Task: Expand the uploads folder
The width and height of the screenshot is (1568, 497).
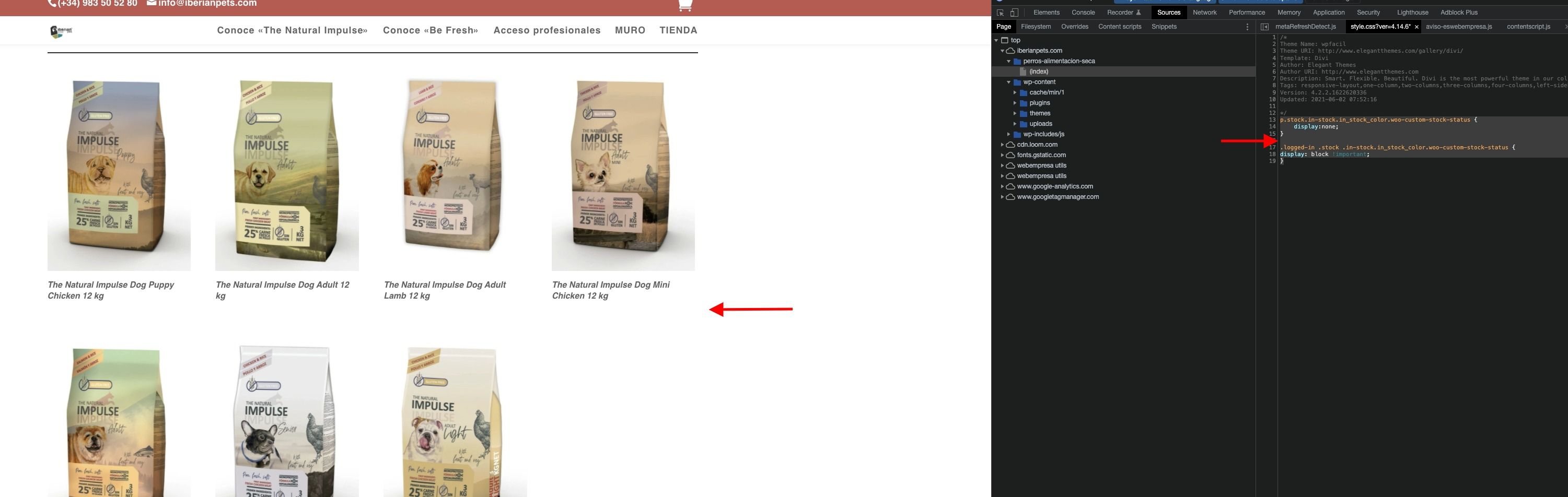Action: [1015, 124]
